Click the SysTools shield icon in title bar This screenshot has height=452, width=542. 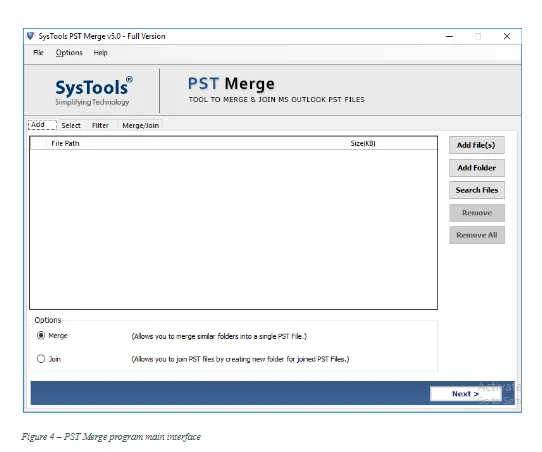coord(31,36)
